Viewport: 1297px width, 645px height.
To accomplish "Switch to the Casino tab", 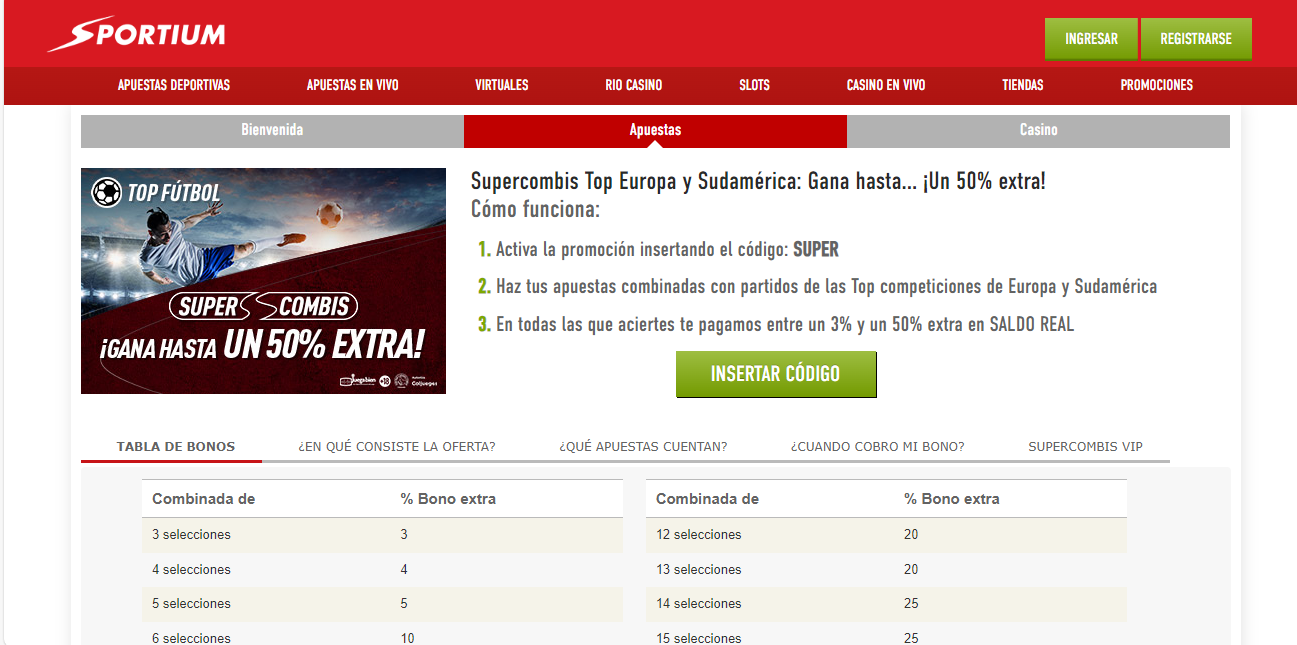I will (1038, 131).
